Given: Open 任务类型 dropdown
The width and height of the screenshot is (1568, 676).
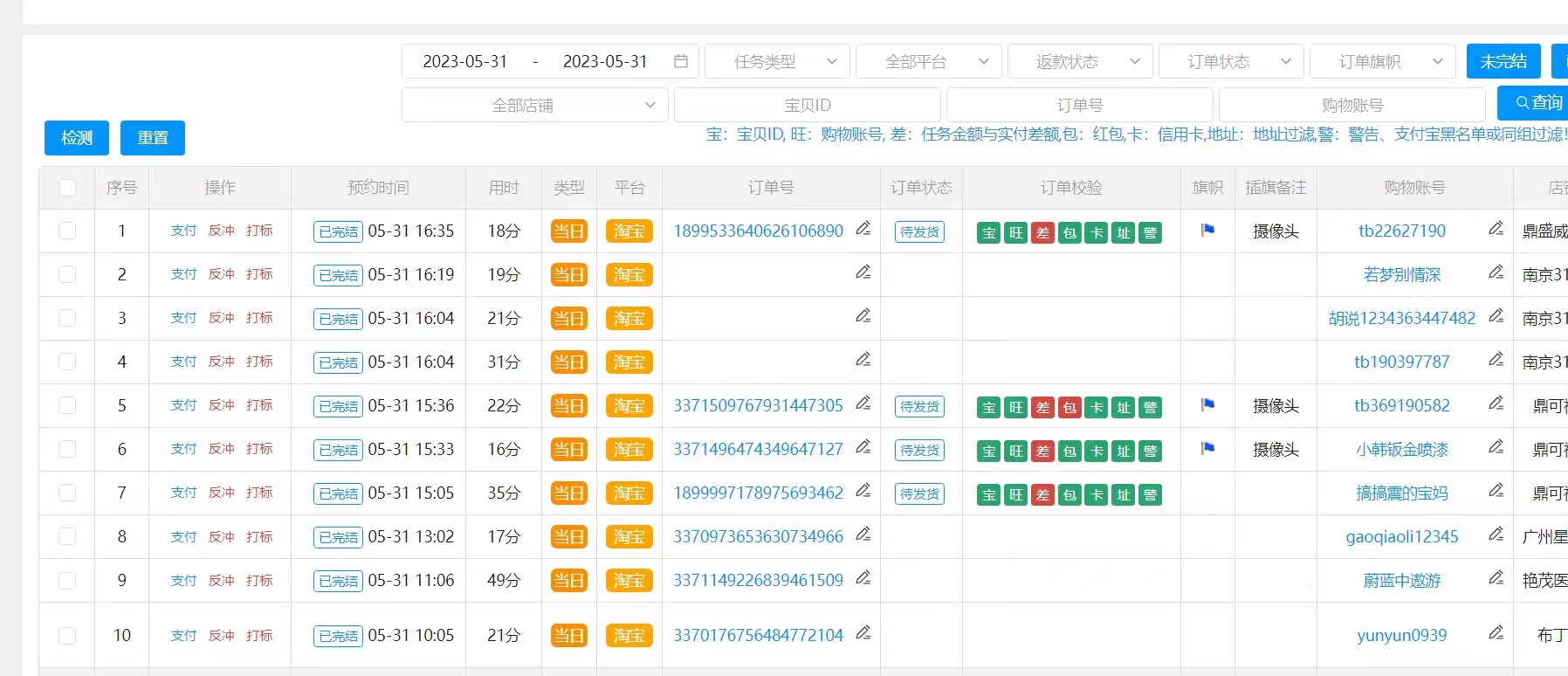Looking at the screenshot, I should (777, 61).
